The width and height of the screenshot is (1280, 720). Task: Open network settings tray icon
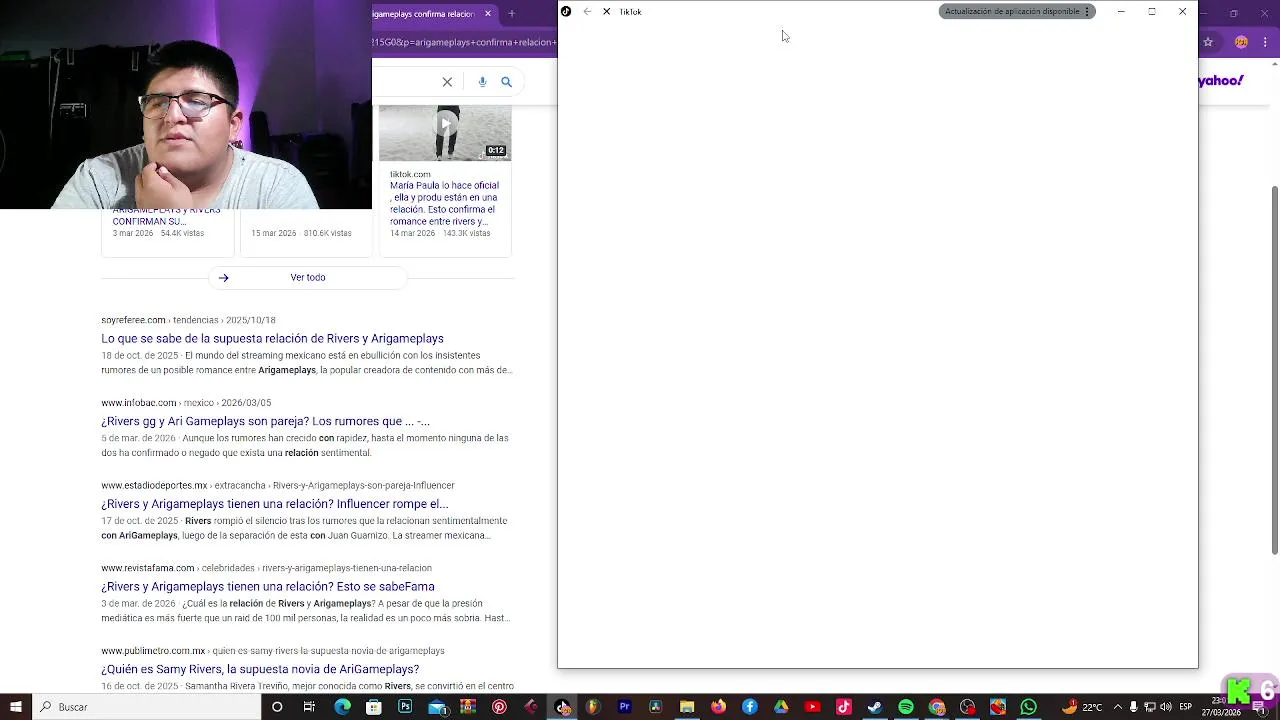coord(1150,707)
